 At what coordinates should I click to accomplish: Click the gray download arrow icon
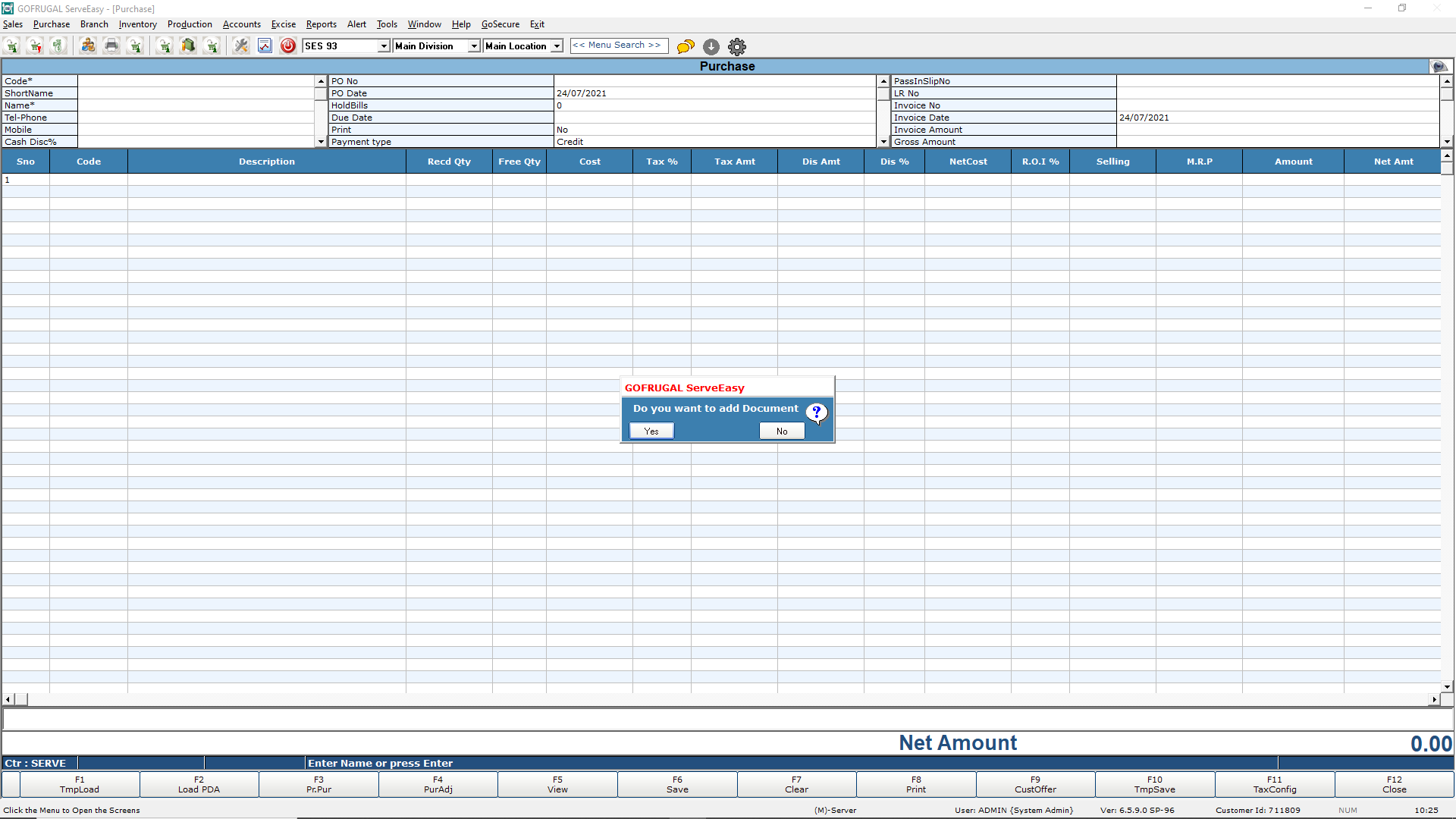click(711, 46)
